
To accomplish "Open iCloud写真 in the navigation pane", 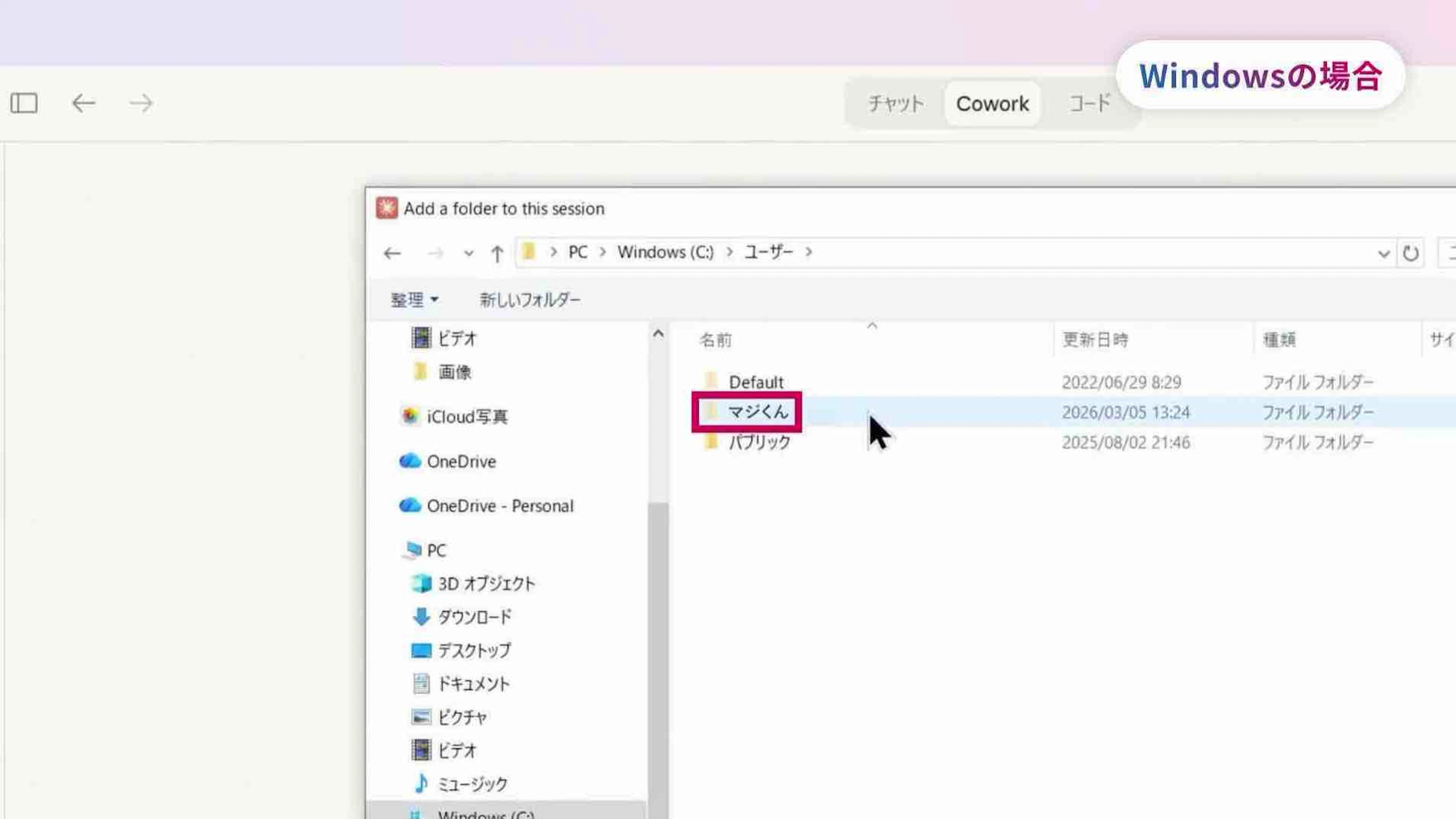I will [466, 417].
